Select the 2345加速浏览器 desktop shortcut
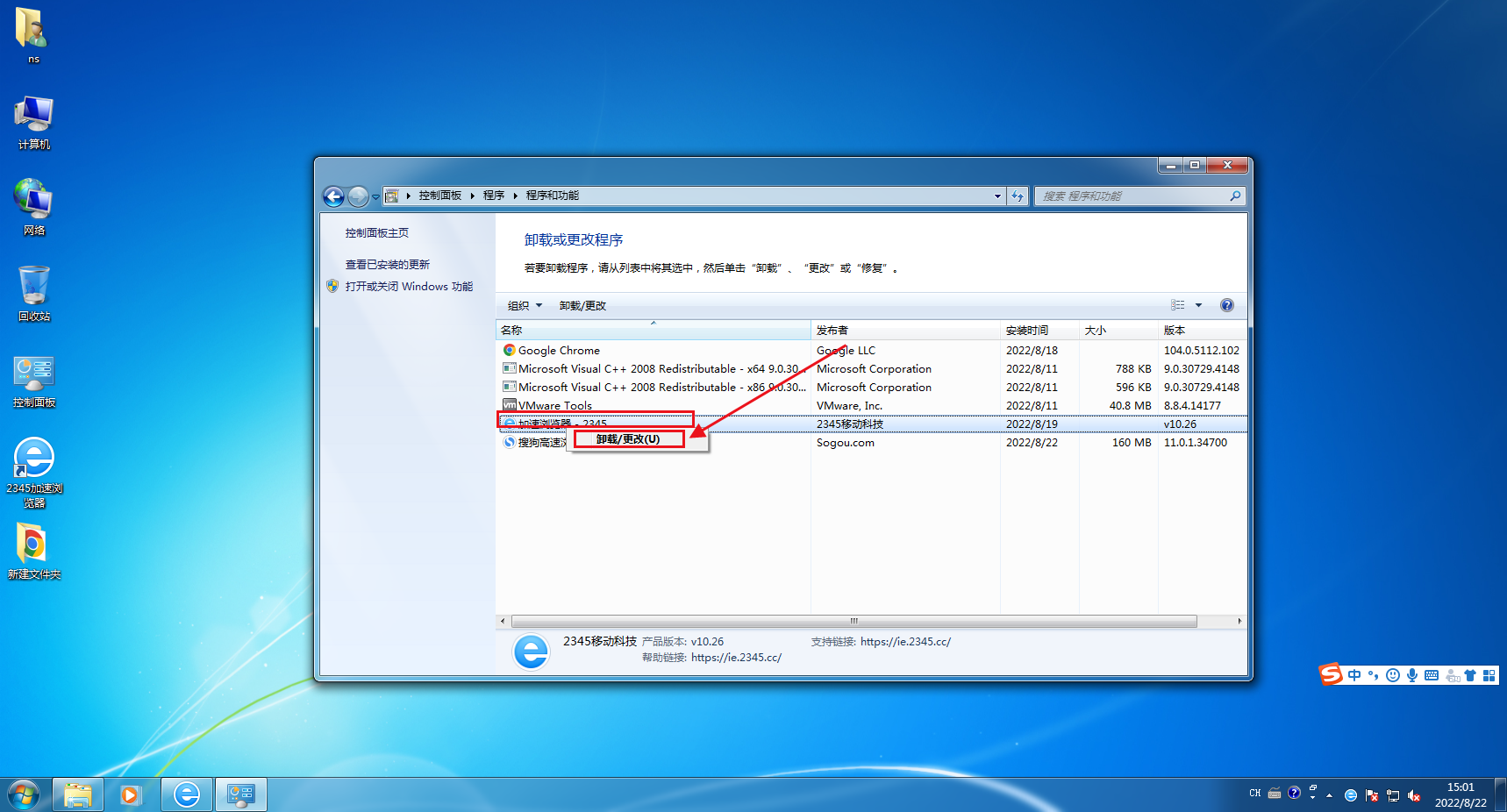 click(x=33, y=473)
